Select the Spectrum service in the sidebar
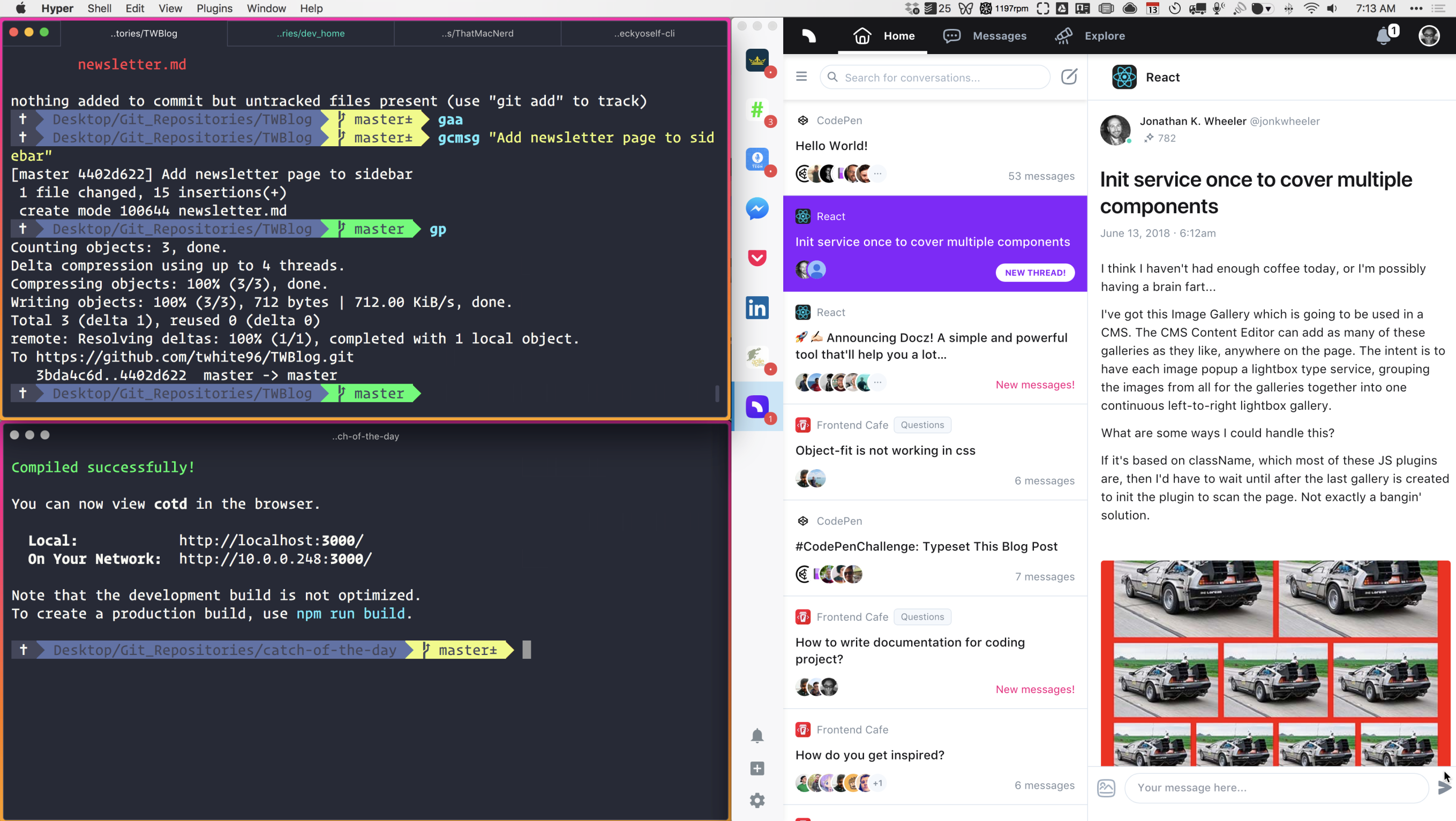The width and height of the screenshot is (1456, 821). tap(757, 406)
